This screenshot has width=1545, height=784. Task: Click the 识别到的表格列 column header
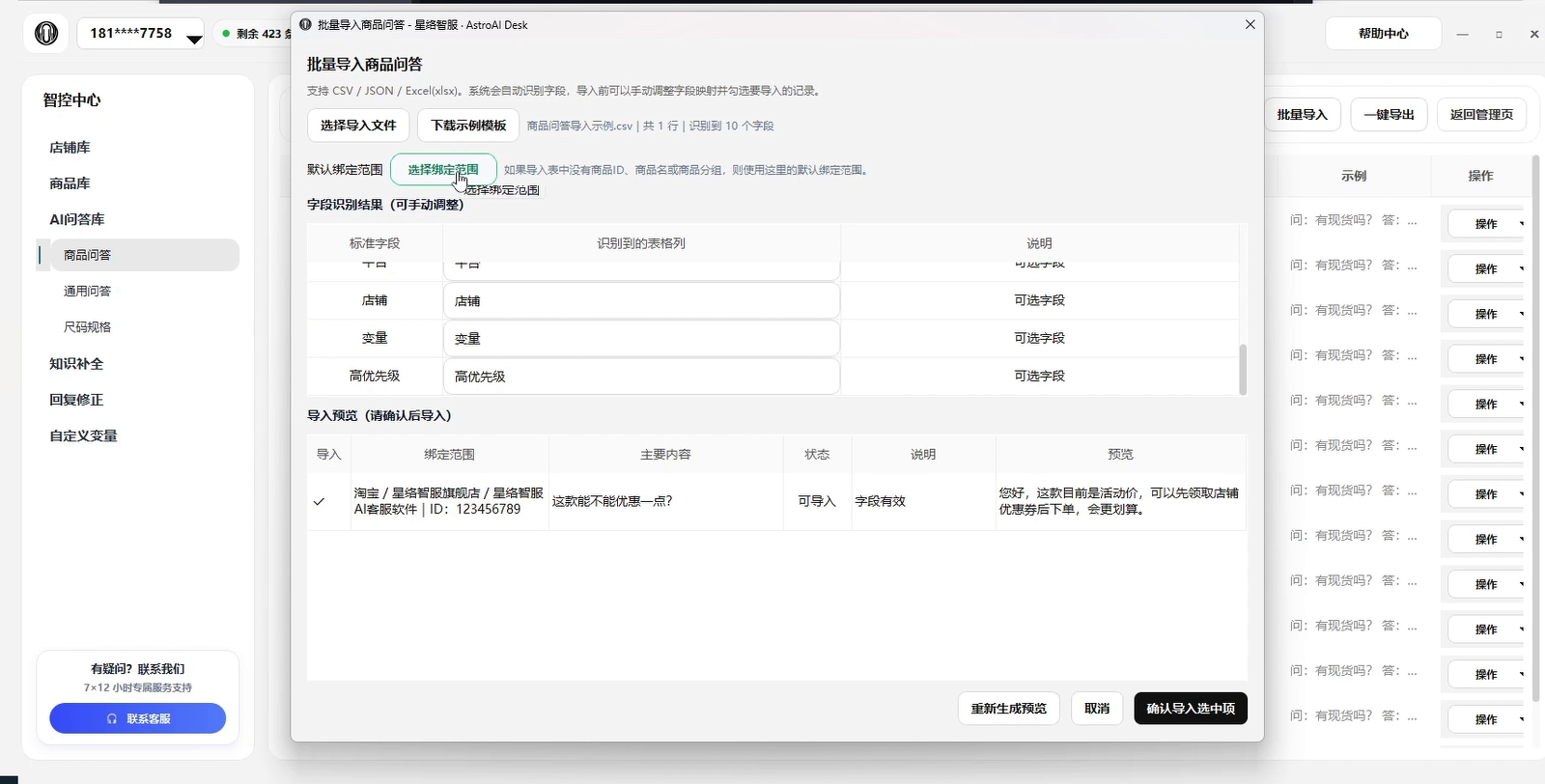(641, 243)
